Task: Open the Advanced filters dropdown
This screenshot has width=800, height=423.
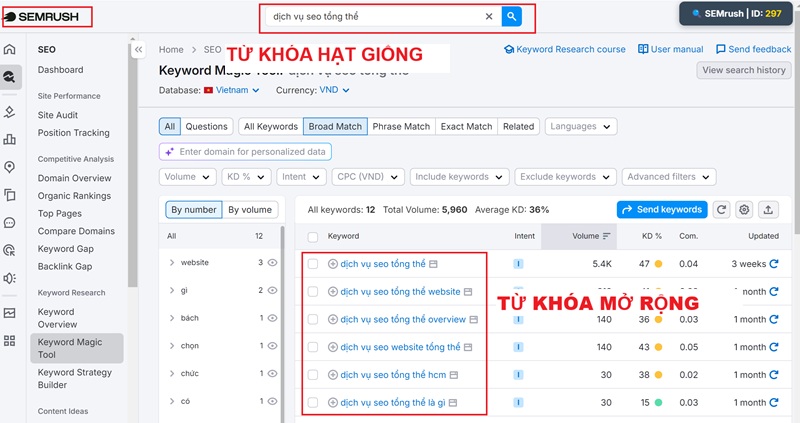Action: tap(669, 177)
